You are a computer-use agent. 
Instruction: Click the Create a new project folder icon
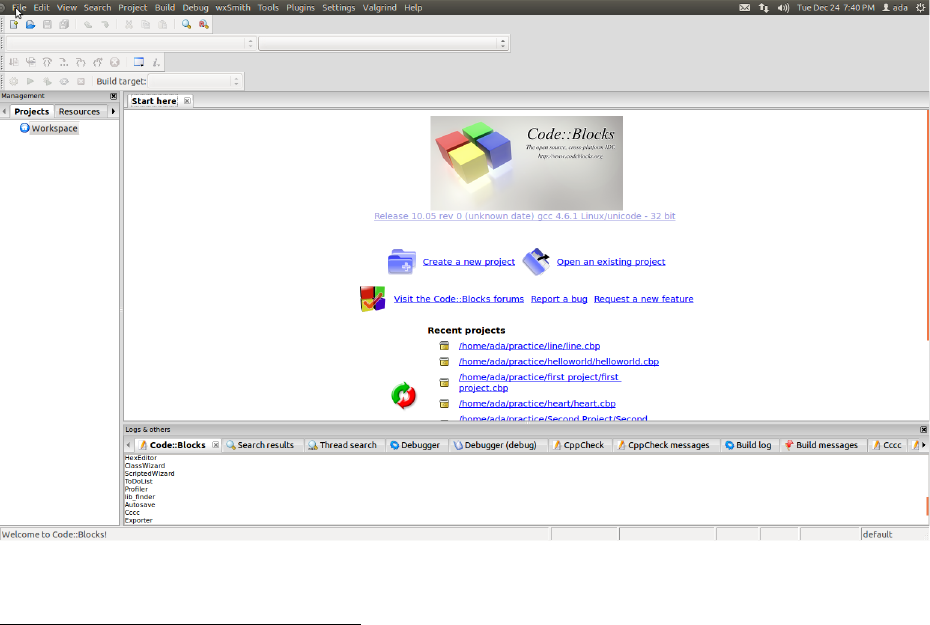pyautogui.click(x=402, y=262)
